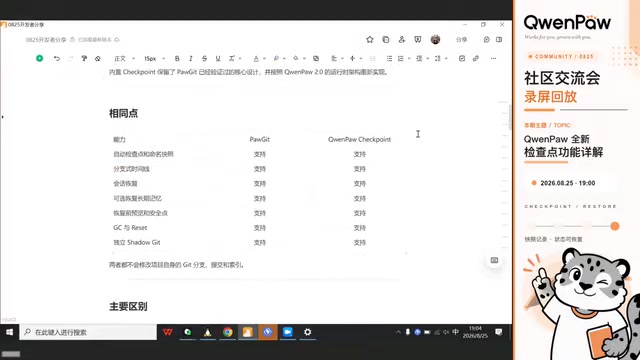This screenshot has height=360, width=640.
Task: Undo the last edit
Action: (x=57, y=58)
